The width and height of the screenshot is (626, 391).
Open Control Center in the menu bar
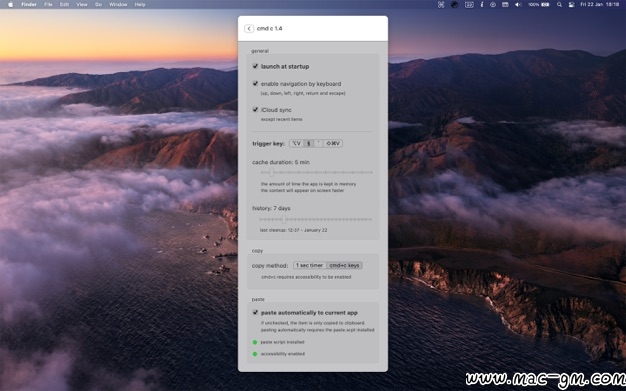(571, 4)
